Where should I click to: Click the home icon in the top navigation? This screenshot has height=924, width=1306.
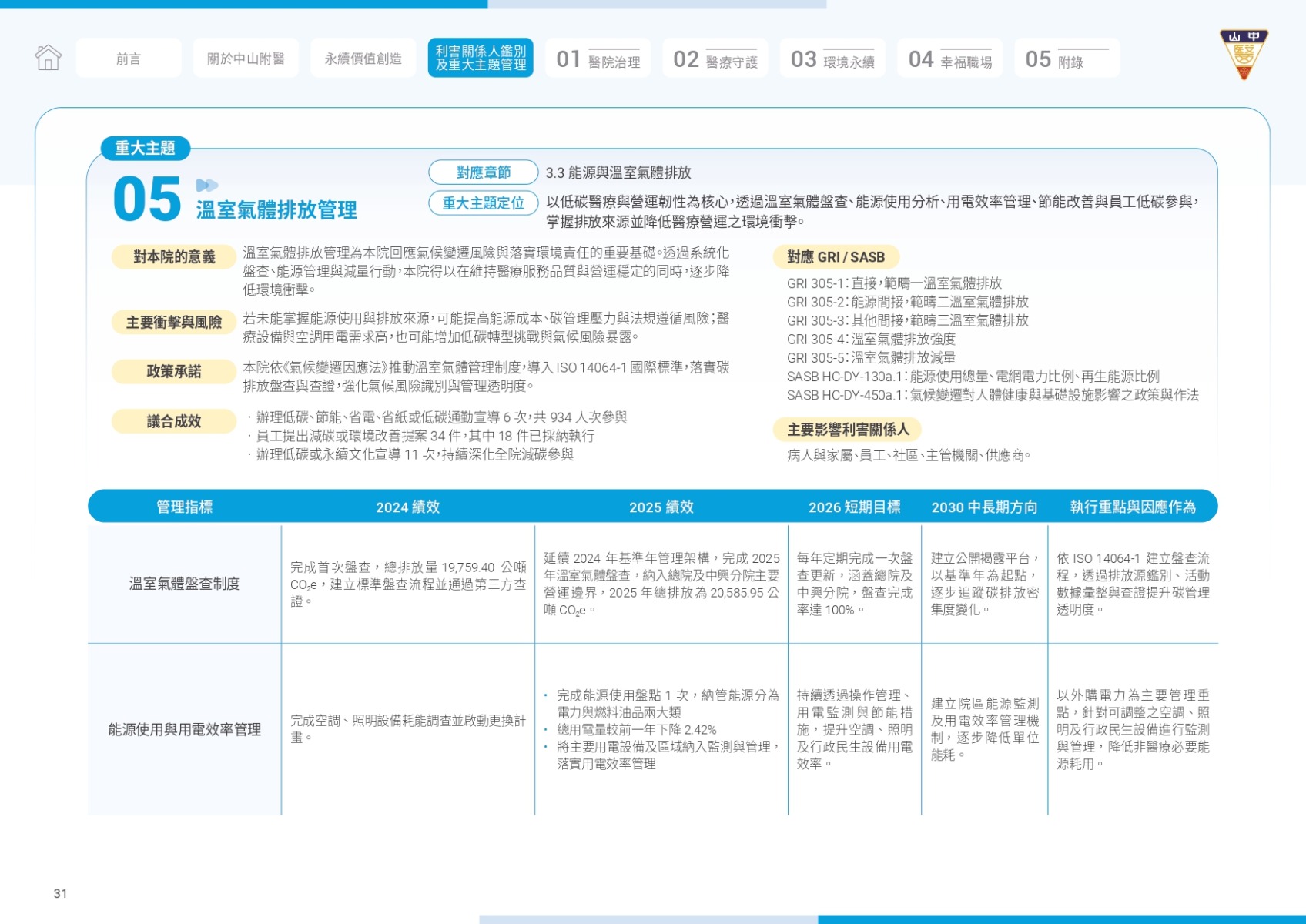(48, 58)
